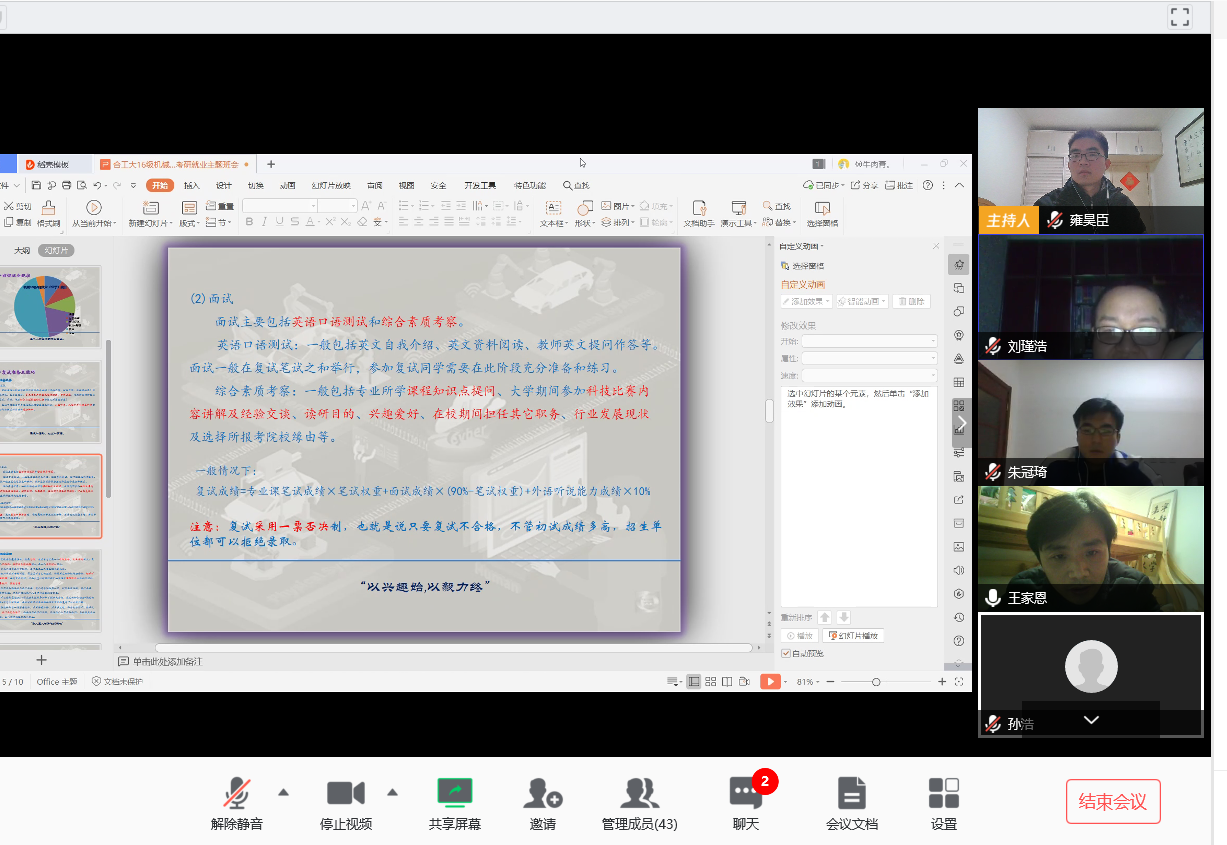1227x845 pixels.
Task: Toggle Underline formatting in ribbon
Action: click(279, 222)
